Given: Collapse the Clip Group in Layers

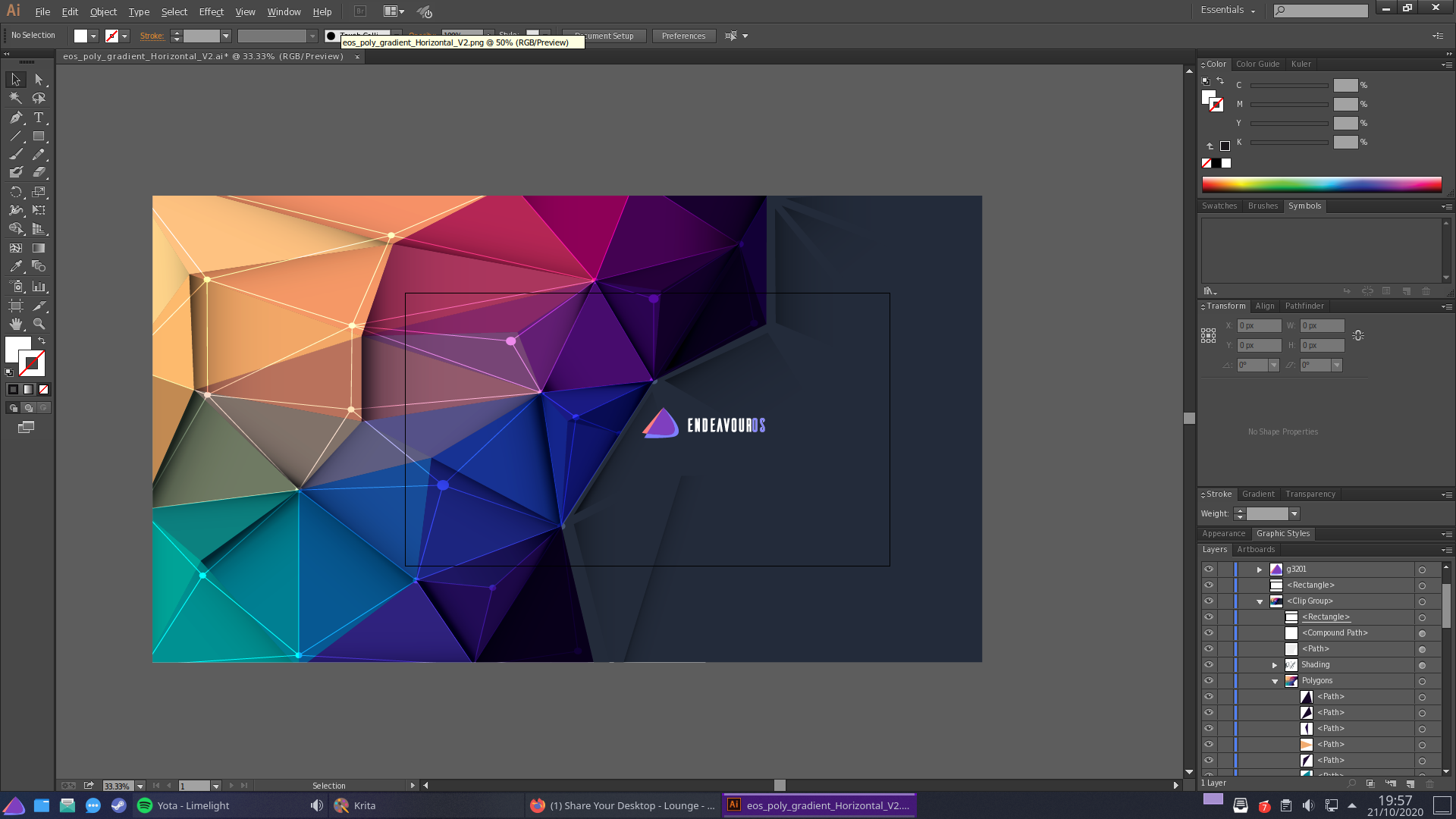Looking at the screenshot, I should (x=1260, y=601).
